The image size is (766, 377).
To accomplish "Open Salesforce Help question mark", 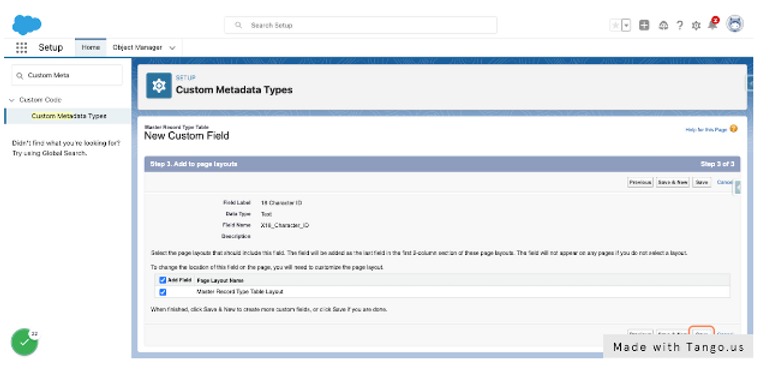I will [680, 25].
